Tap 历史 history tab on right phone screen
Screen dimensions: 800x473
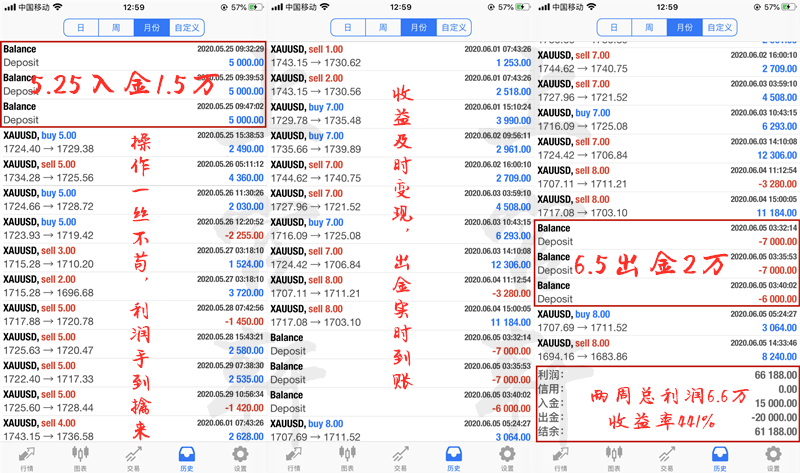(x=720, y=459)
